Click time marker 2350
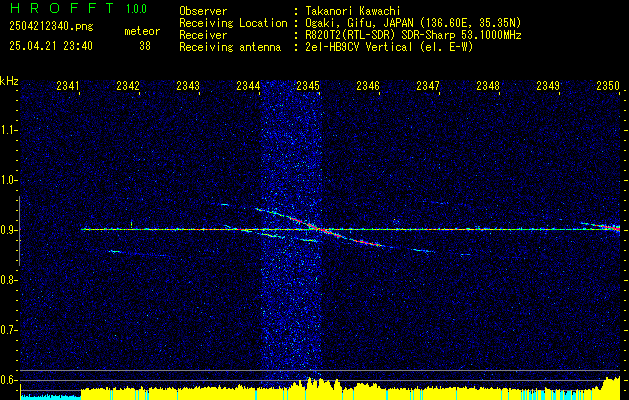Screen dimensions: 629x400 [608, 85]
